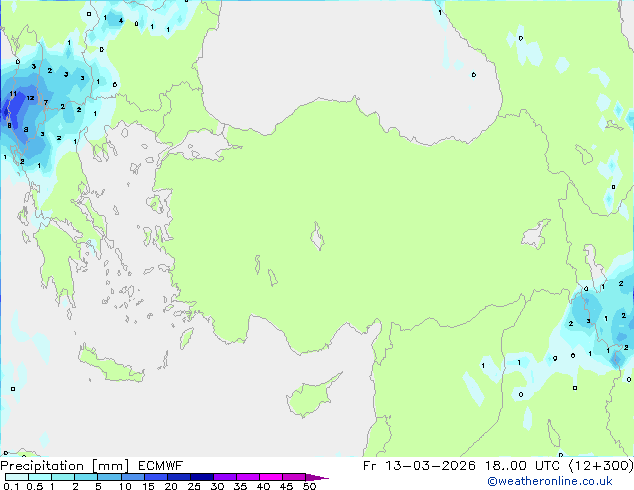The image size is (634, 490).
Task: Click the 35 to 40 mm legend color cell
Action: (247, 477)
